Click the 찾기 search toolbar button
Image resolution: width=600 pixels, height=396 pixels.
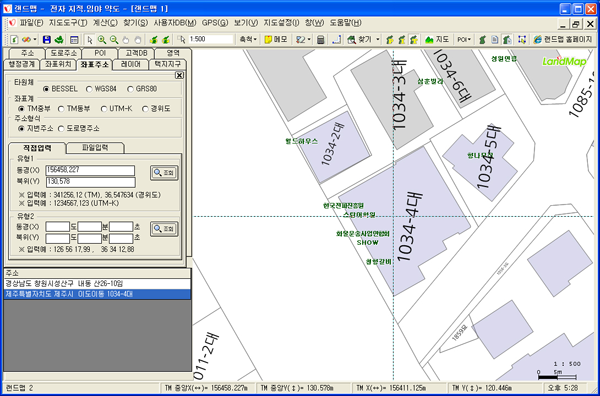tap(360, 39)
